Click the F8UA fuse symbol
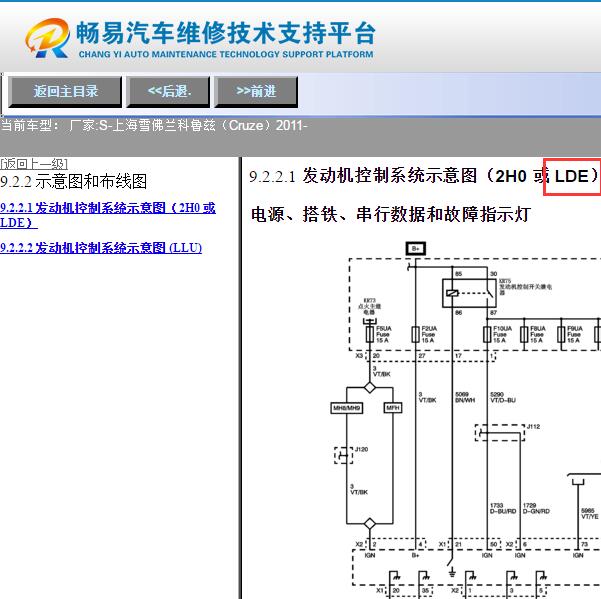Viewport: 601px width, 599px height. tap(524, 334)
